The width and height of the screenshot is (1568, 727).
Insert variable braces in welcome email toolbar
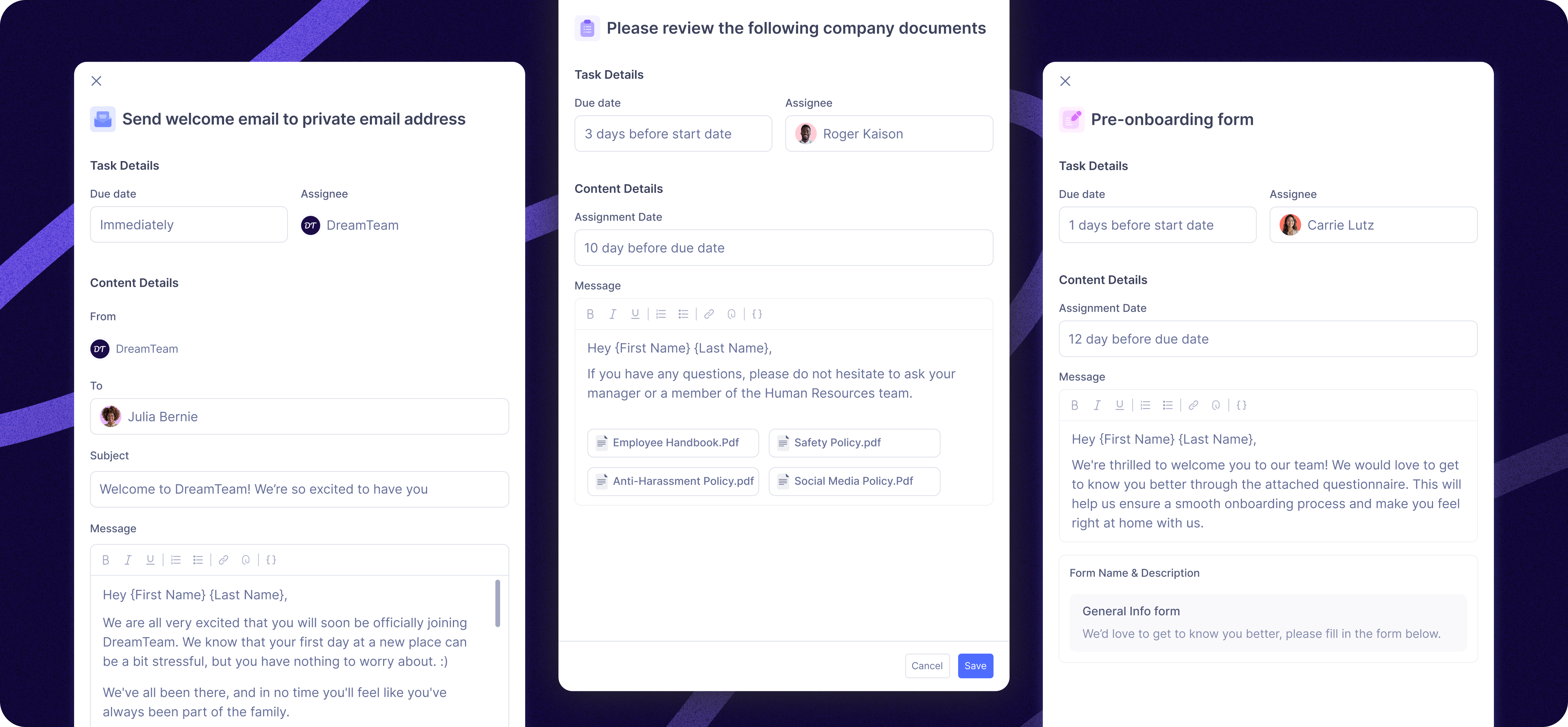point(271,560)
